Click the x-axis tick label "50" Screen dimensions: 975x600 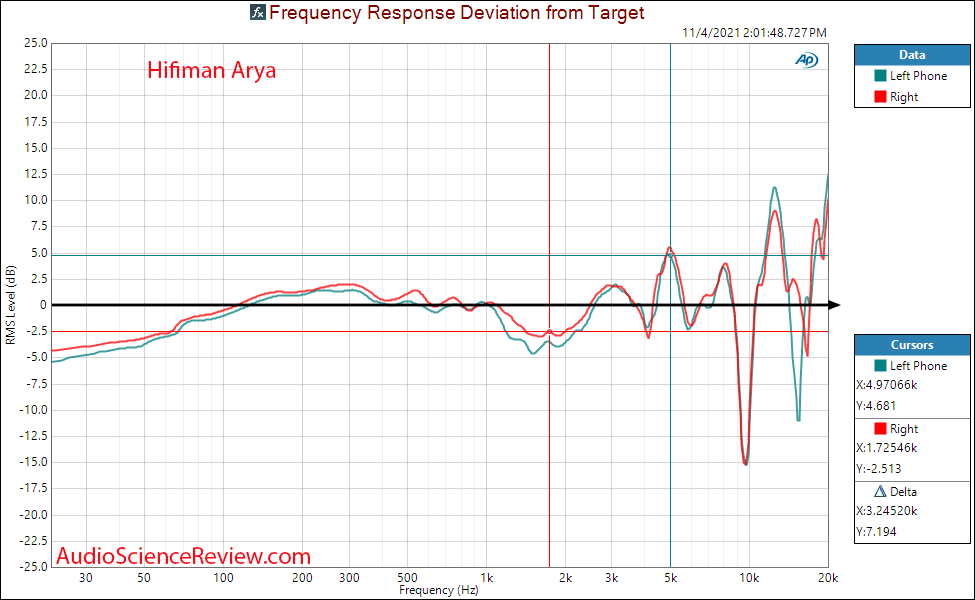[x=144, y=578]
